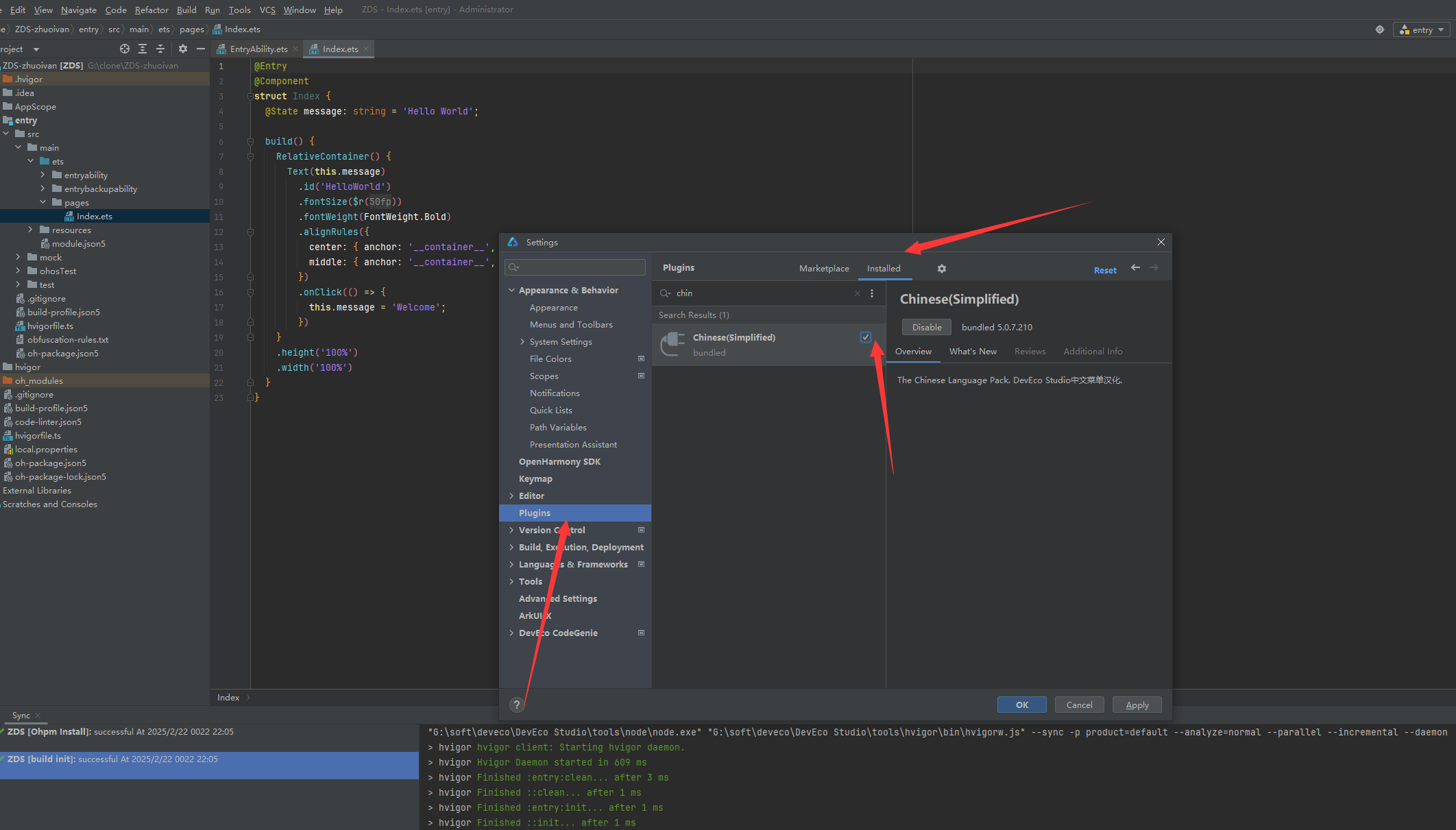1456x830 pixels.
Task: Open the entry run configuration dropdown
Action: click(1424, 29)
